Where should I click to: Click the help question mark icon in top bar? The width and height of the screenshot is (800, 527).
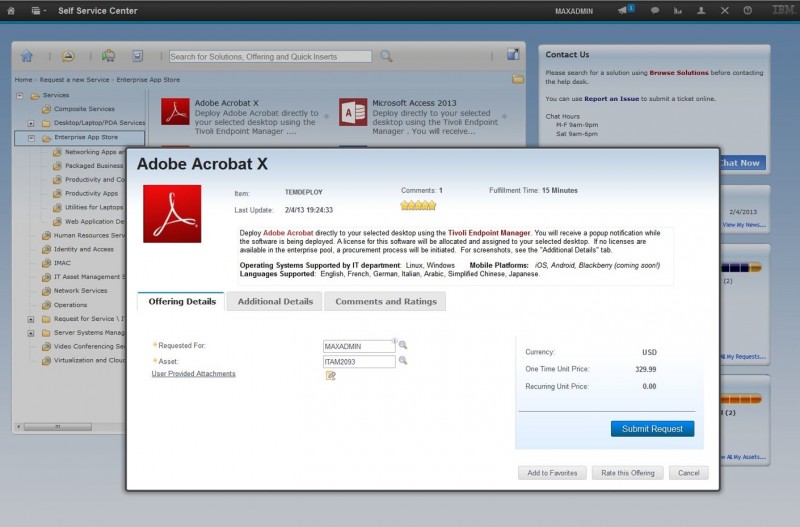pos(748,11)
